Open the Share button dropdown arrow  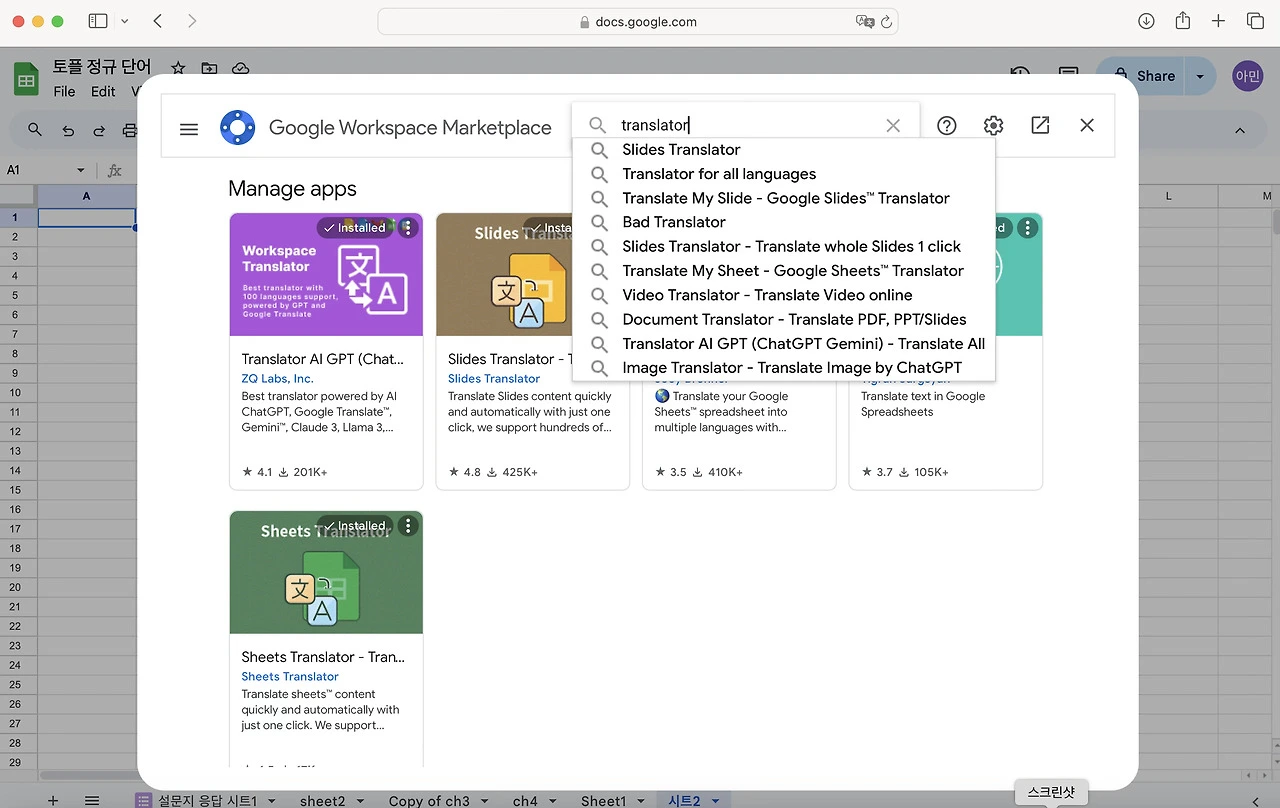coord(1200,76)
